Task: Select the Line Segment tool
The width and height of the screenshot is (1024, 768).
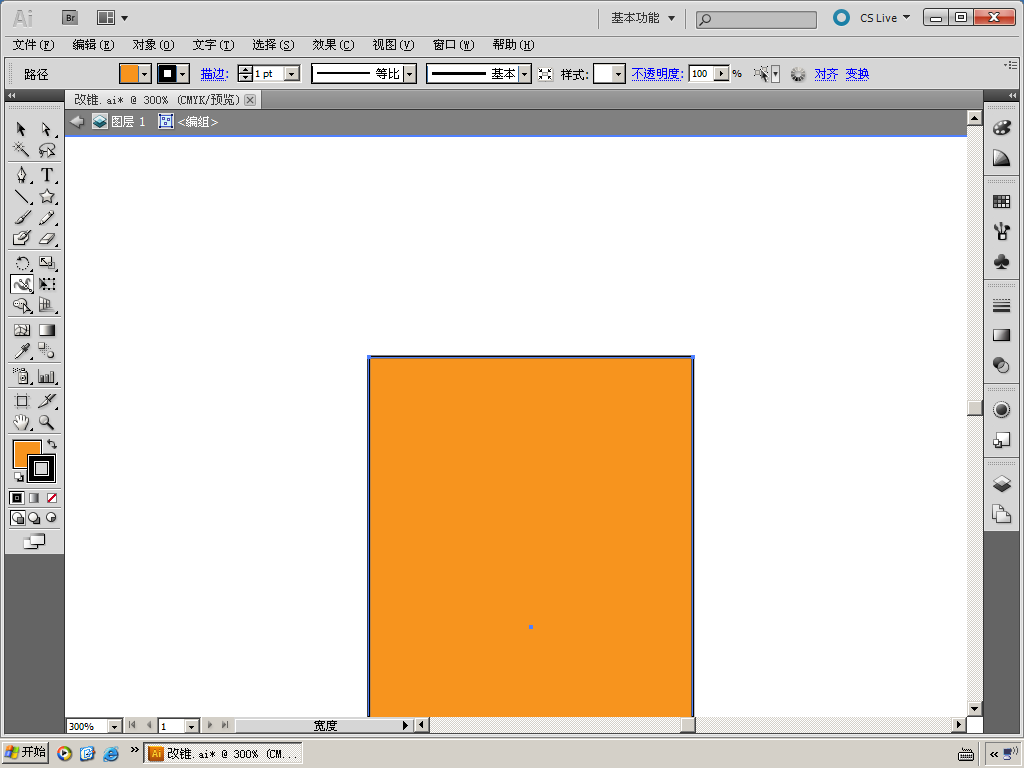Action: pyautogui.click(x=22, y=196)
